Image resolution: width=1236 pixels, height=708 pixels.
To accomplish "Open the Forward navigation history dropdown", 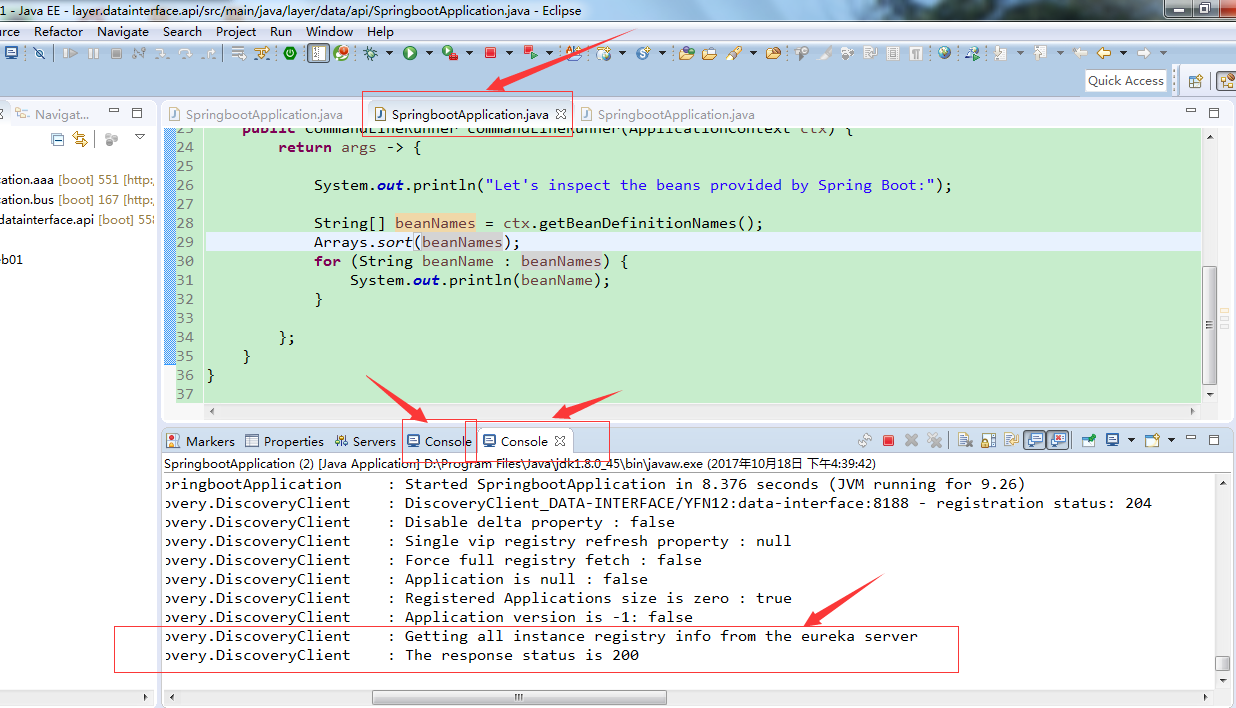I will [x=1165, y=53].
